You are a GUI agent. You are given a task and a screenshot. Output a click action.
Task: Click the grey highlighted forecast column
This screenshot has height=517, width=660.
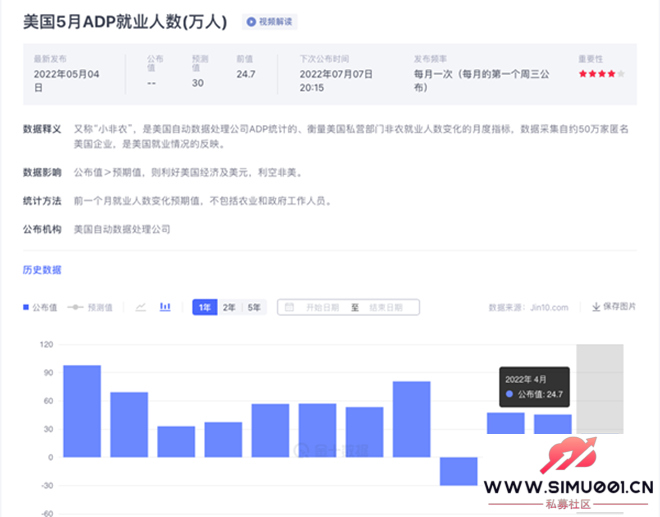click(x=599, y=390)
